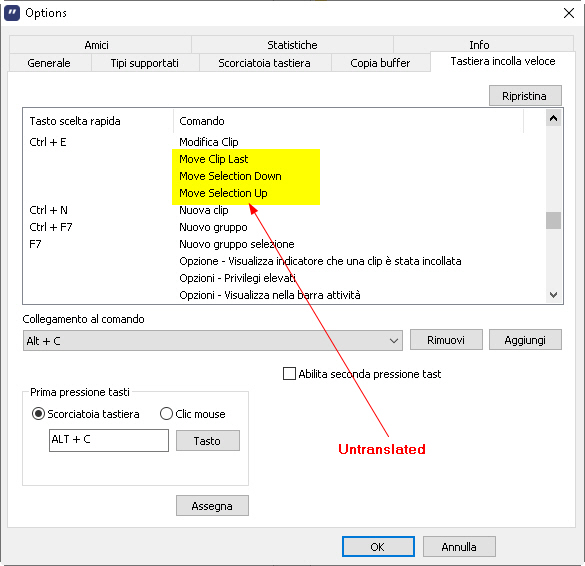585x566 pixels.
Task: Click the command list scrollbar thumb
Action: (x=553, y=220)
